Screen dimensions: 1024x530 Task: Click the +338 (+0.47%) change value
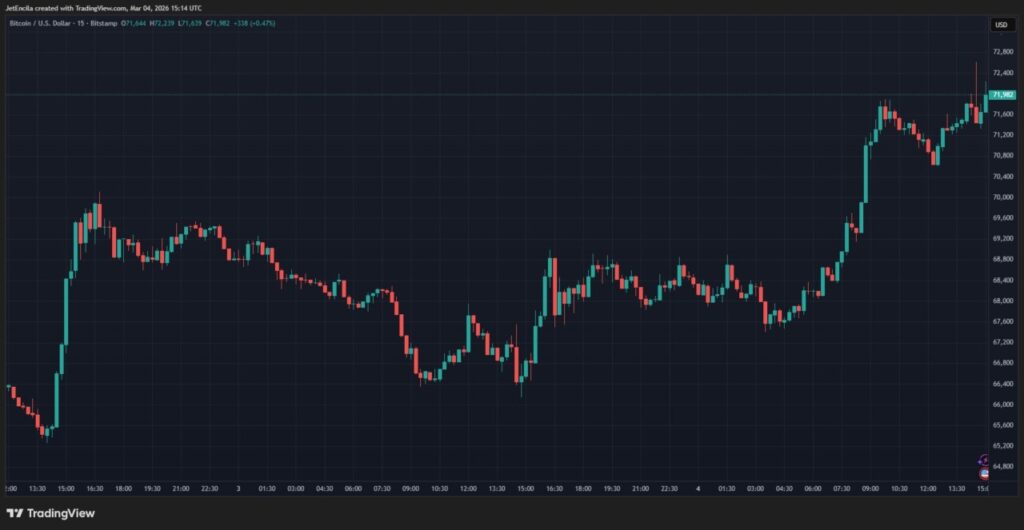click(259, 24)
